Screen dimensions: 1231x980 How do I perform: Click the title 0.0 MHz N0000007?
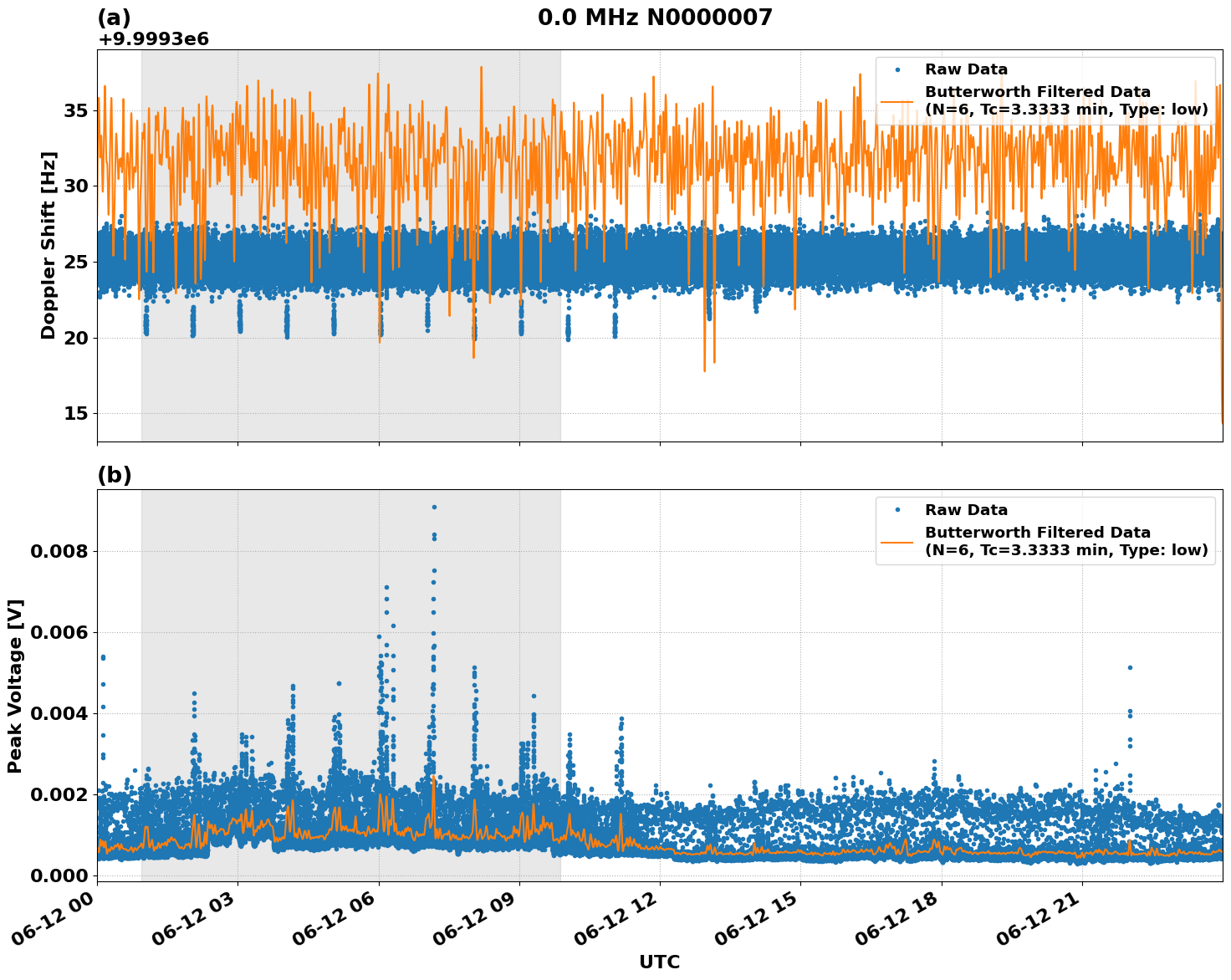(655, 14)
